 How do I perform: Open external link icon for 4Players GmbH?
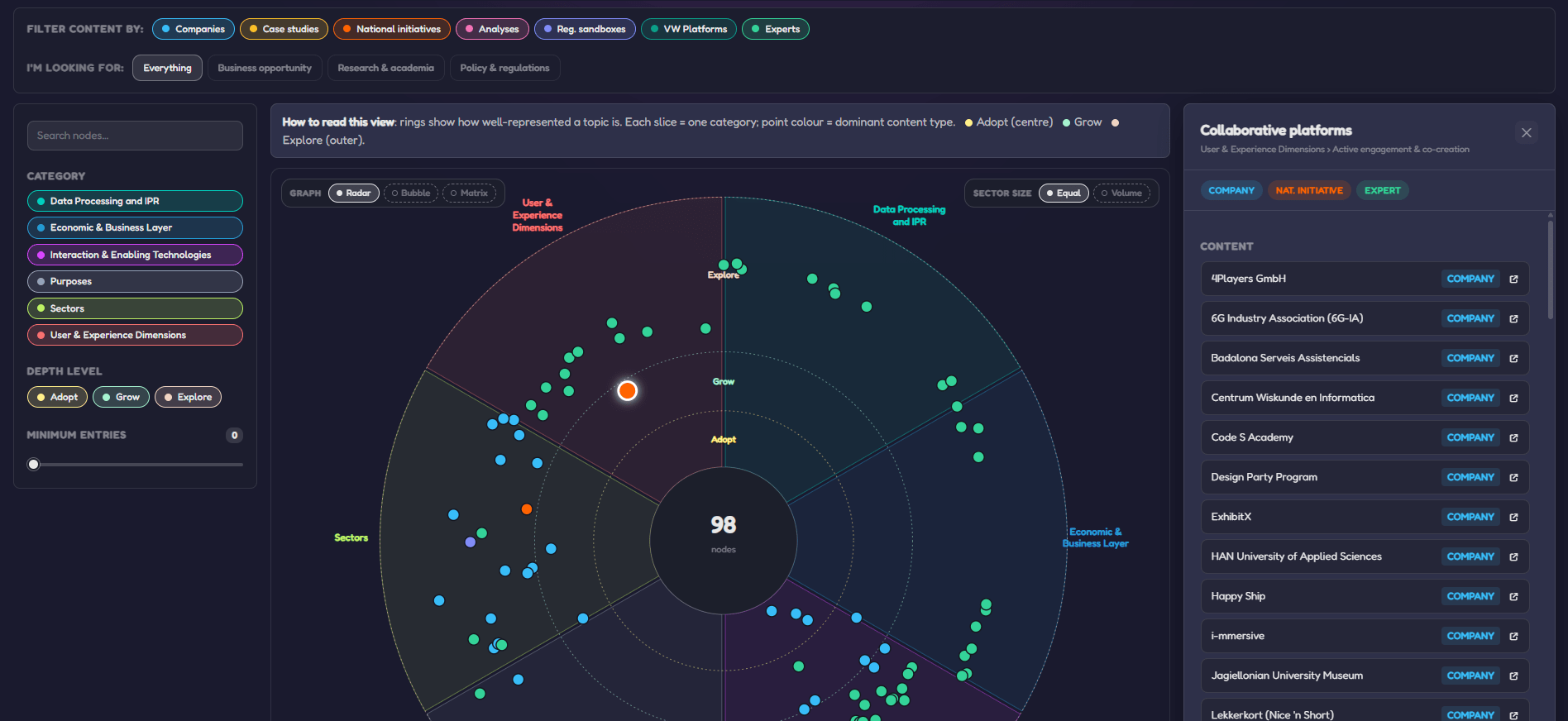point(1513,279)
